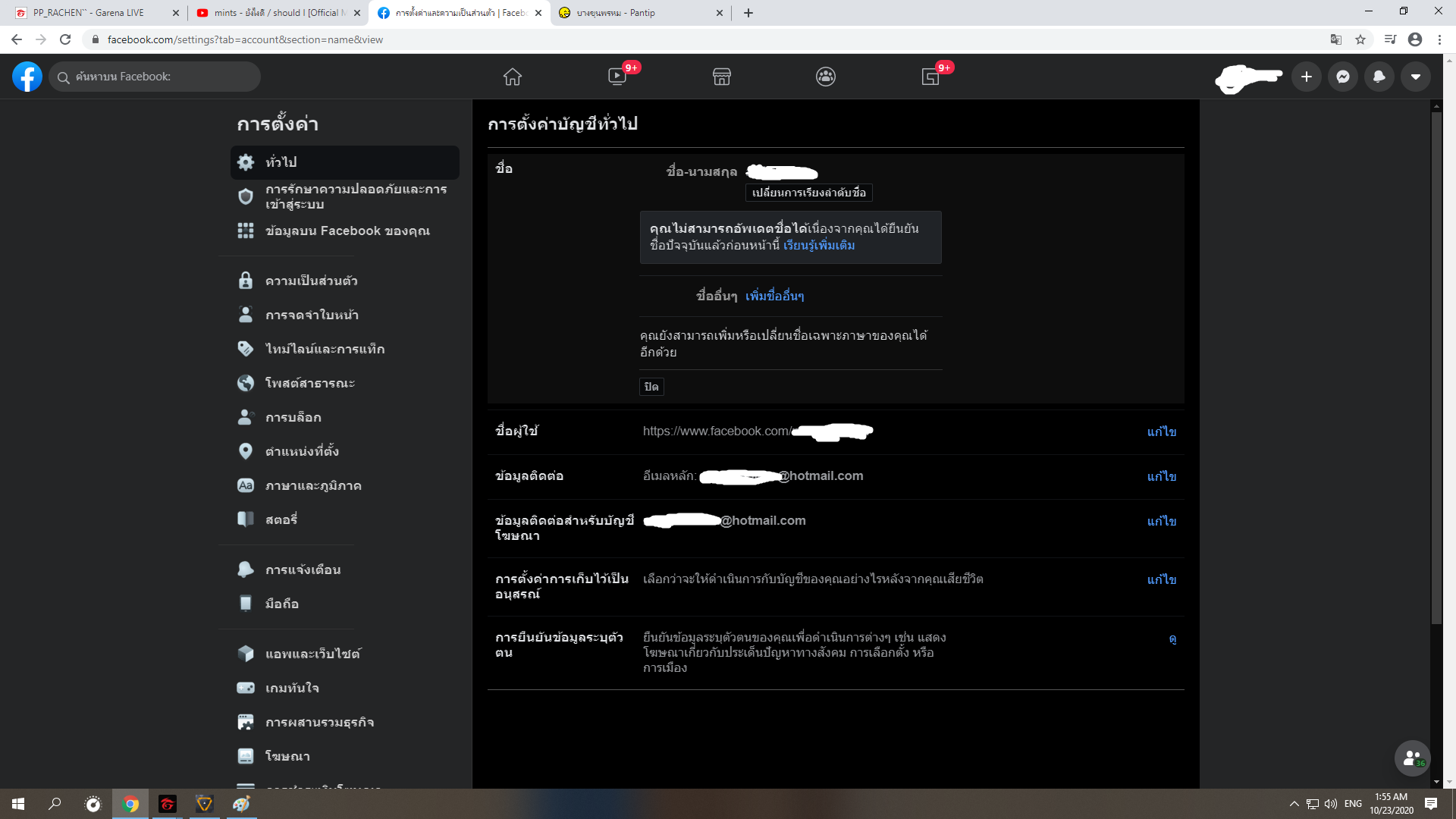
Task: Open the Gaming icon with 9+ badge
Action: (x=930, y=77)
